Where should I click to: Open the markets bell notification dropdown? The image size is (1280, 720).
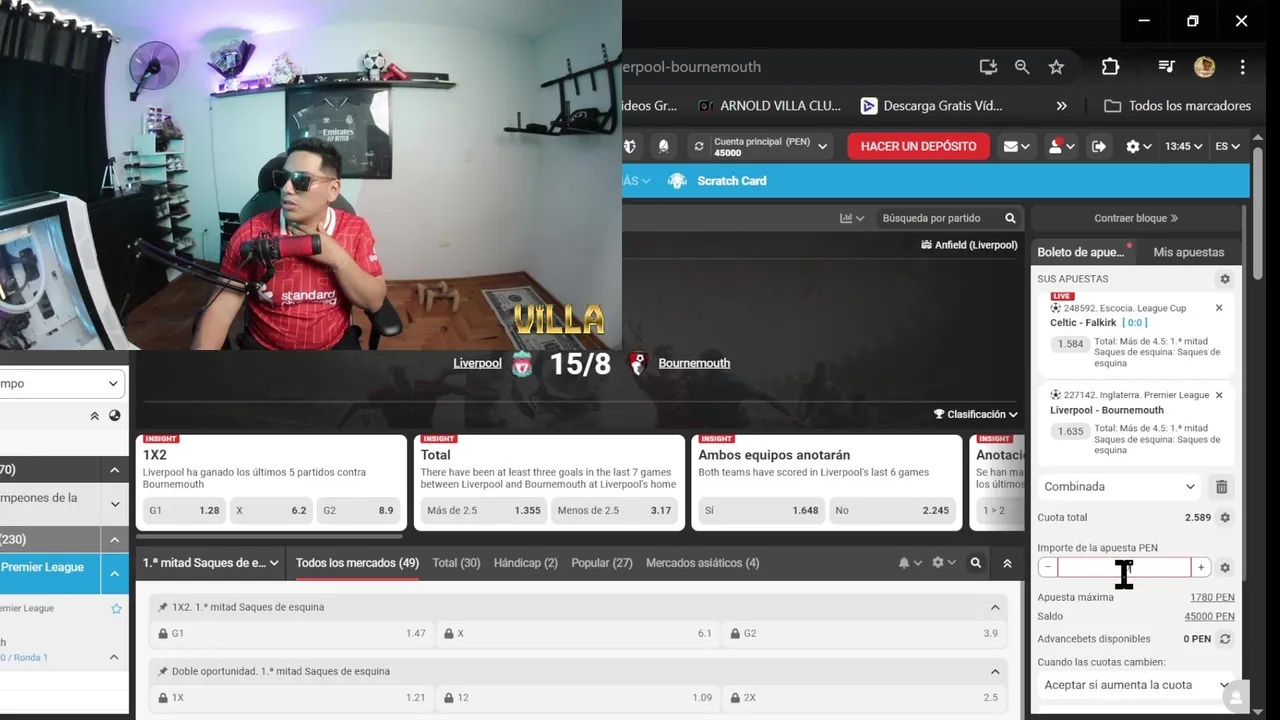(x=910, y=563)
